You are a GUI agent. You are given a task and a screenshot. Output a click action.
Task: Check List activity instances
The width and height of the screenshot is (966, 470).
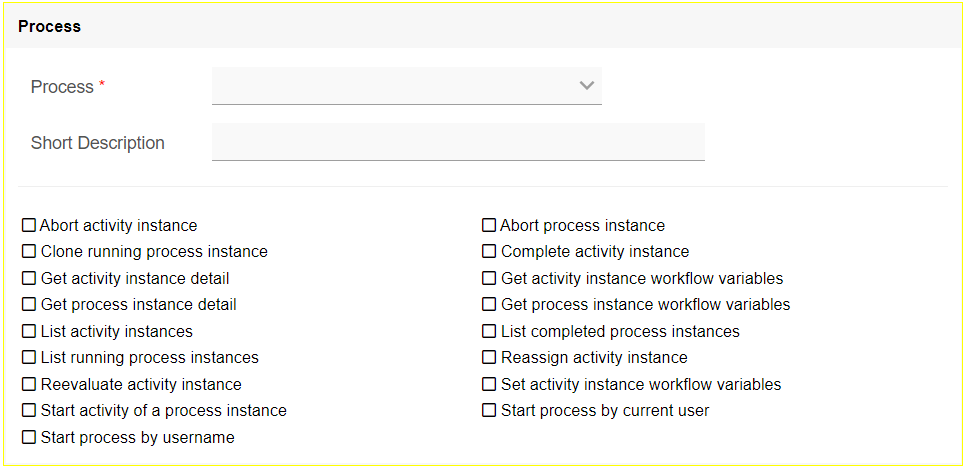click(x=29, y=332)
